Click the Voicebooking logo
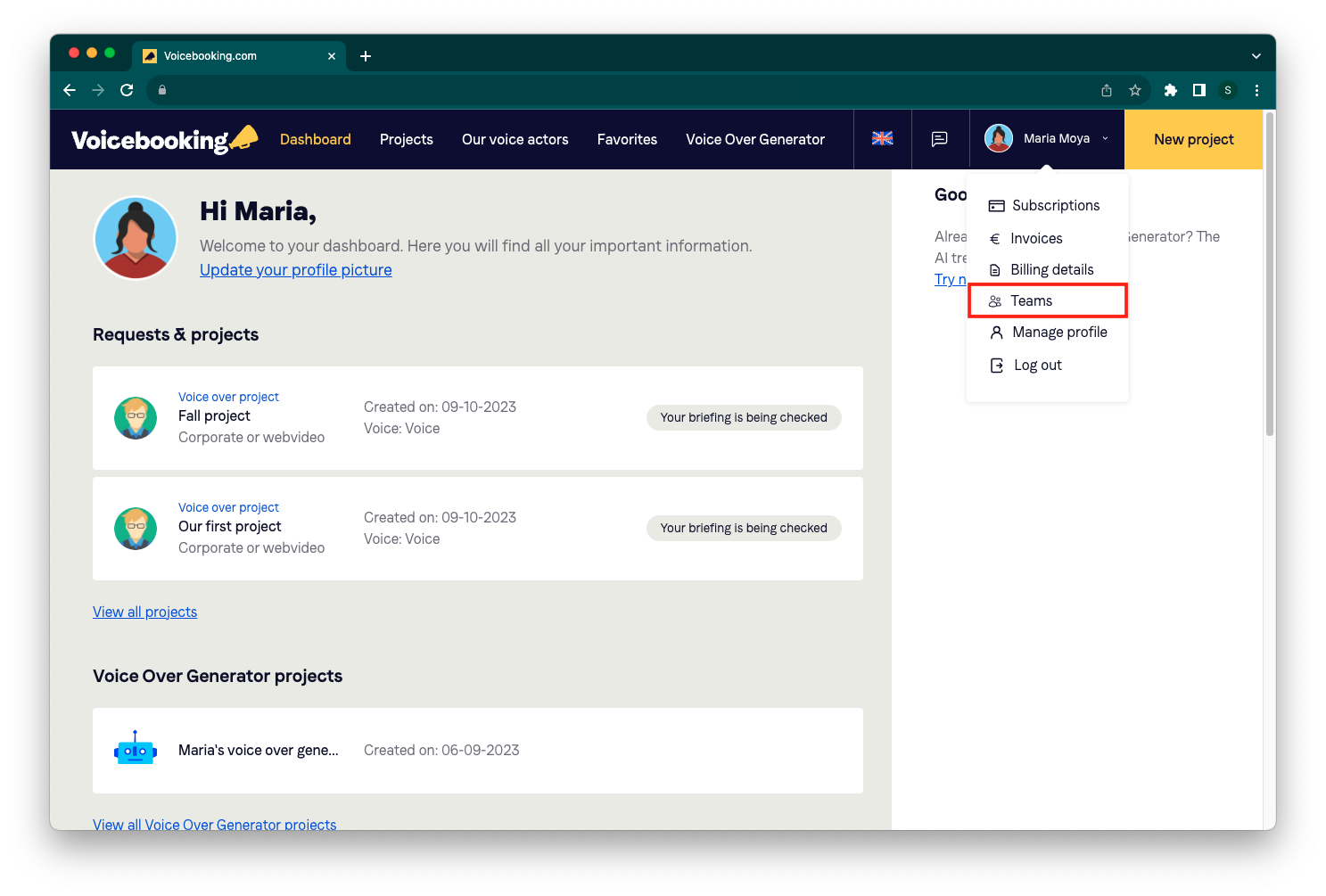 tap(164, 139)
